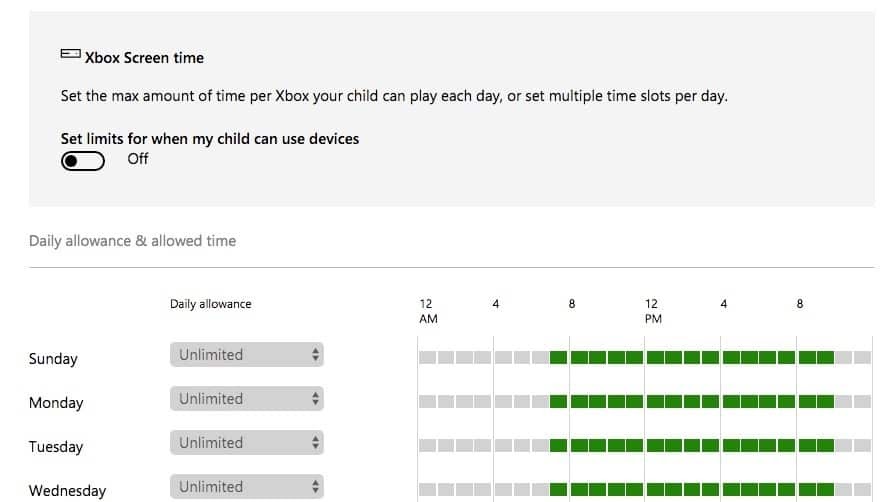Select the first Sunday 12 AM time slot
This screenshot has width=890, height=502.
(427, 357)
